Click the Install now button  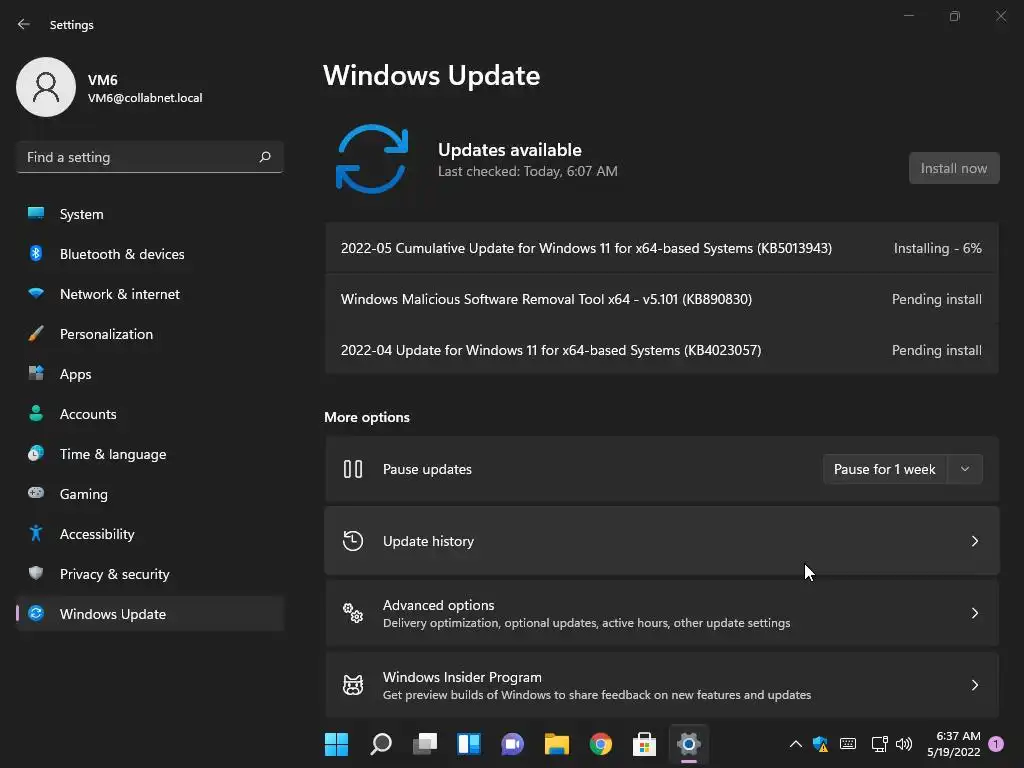pos(954,168)
